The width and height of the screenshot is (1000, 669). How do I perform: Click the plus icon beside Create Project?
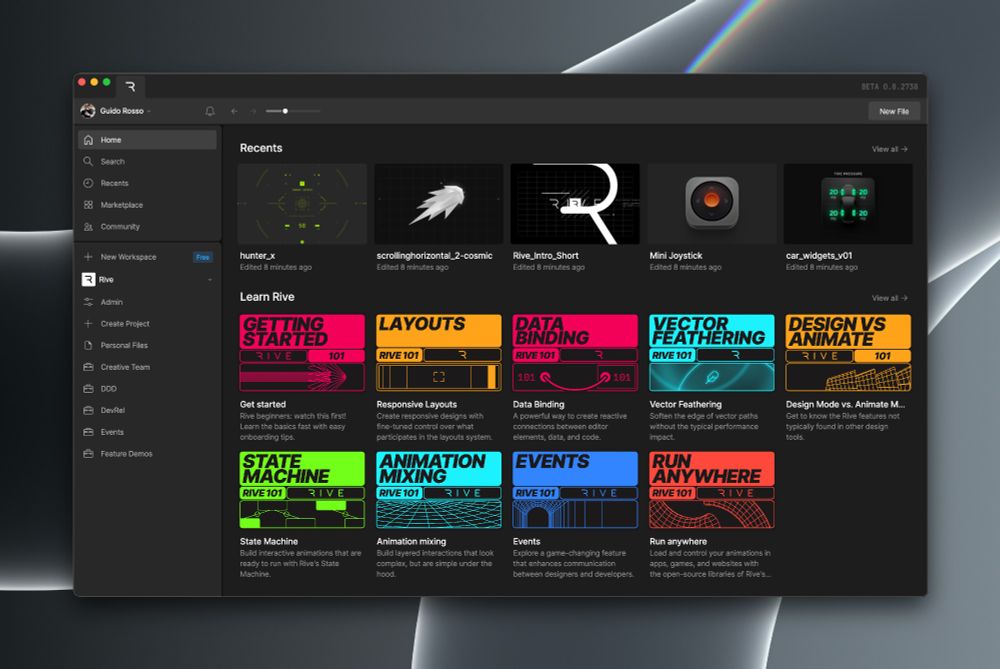89,324
